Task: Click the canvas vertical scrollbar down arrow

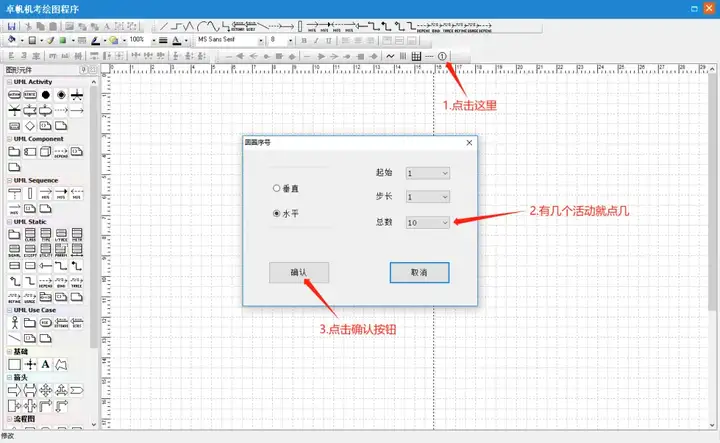Action: [x=712, y=425]
